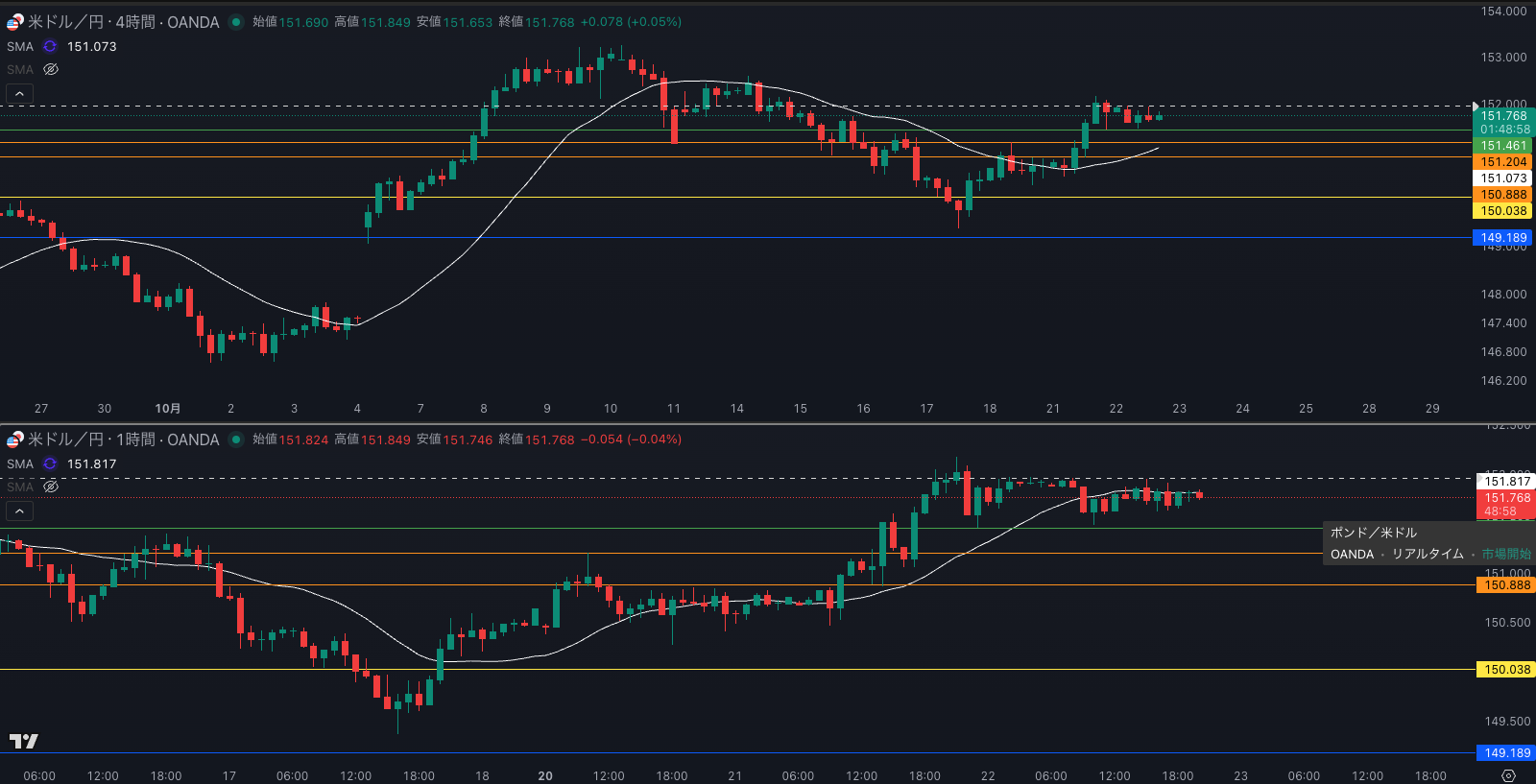Select the blue 149.189 price label on upper chart
The width and height of the screenshot is (1536, 784).
1502,238
